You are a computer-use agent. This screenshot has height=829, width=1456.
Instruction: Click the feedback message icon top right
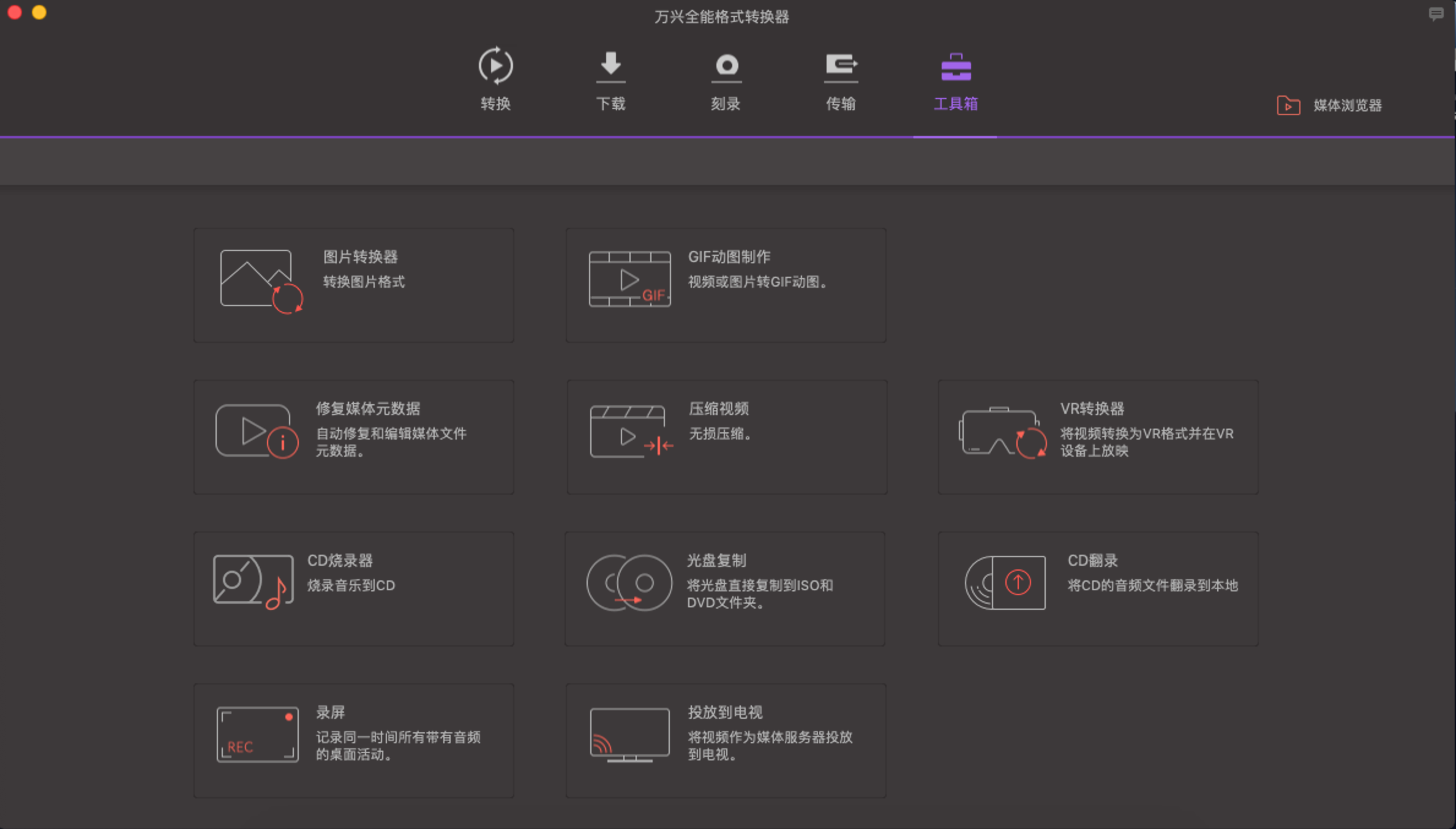pyautogui.click(x=1436, y=13)
